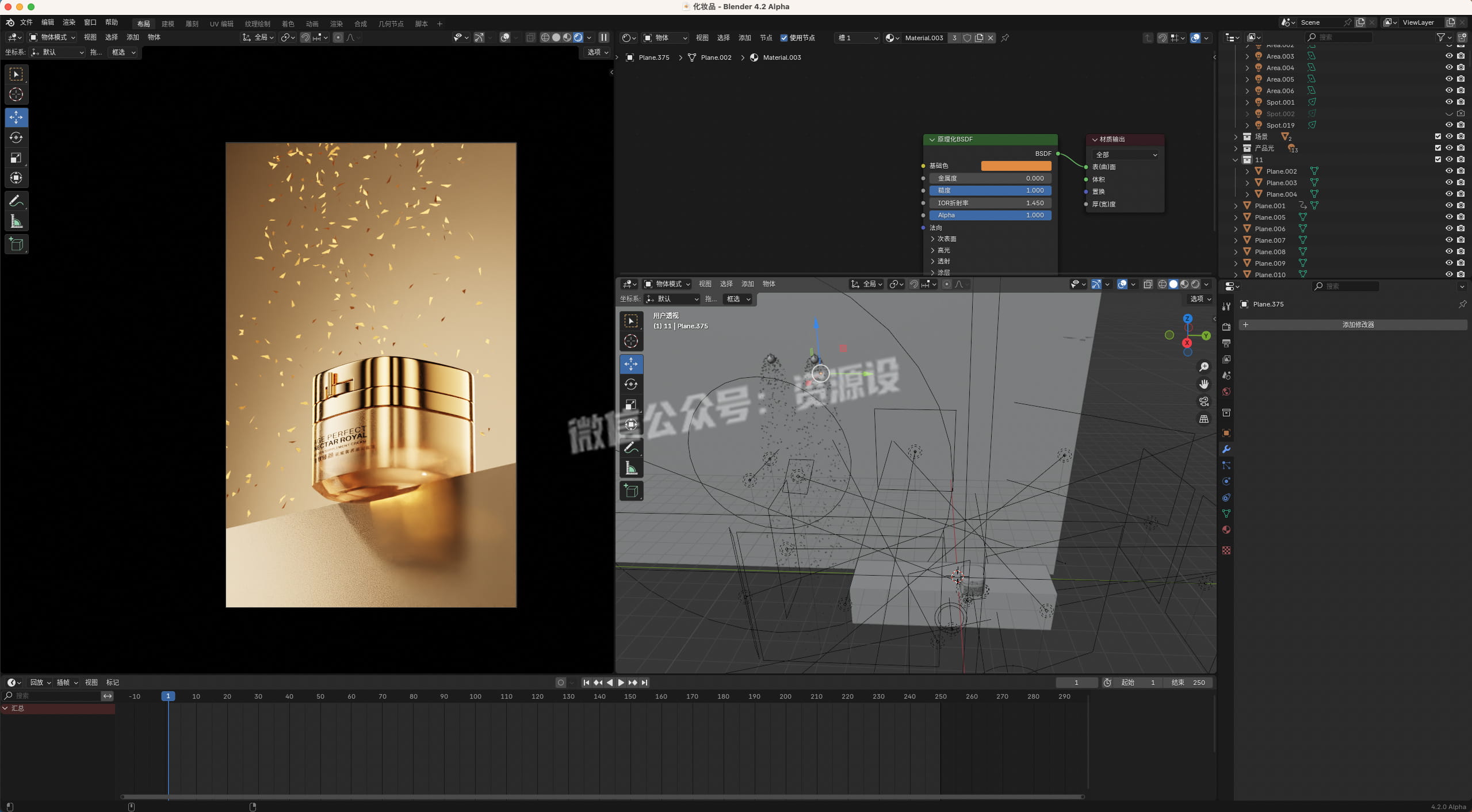This screenshot has width=1472, height=812.
Task: Open the 渲染 menu in top bar
Action: 68,22
